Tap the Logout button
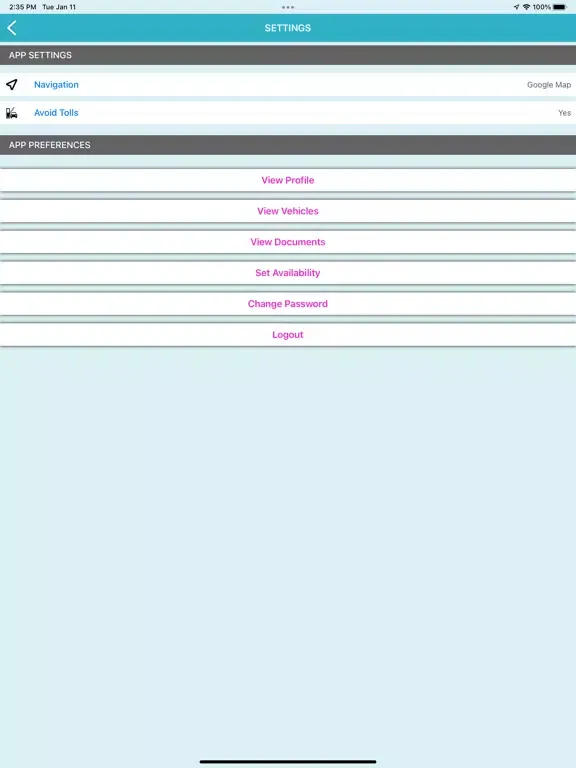Viewport: 576px width, 768px height. (288, 335)
